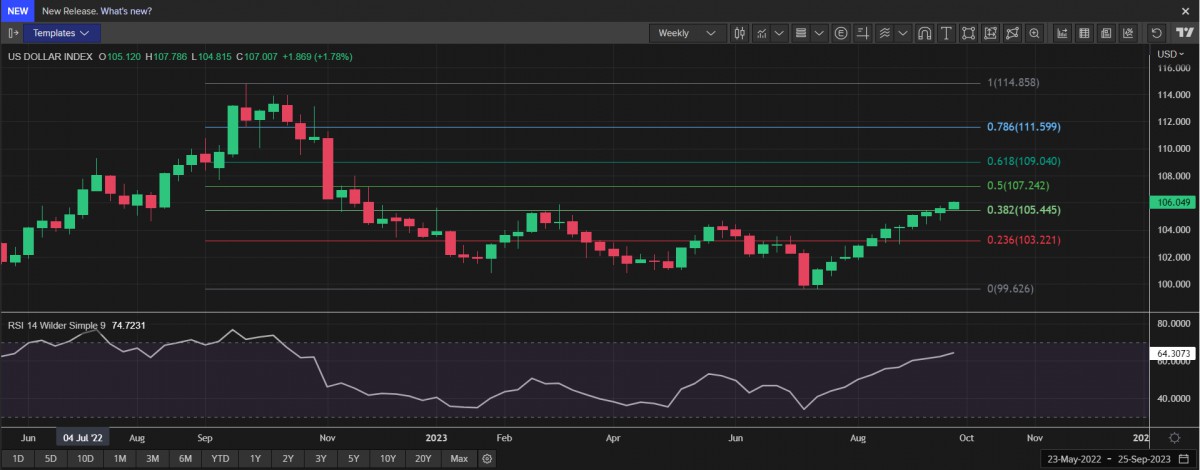Click the events circled E icon
Screen dimensions: 1200x470
(840, 33)
